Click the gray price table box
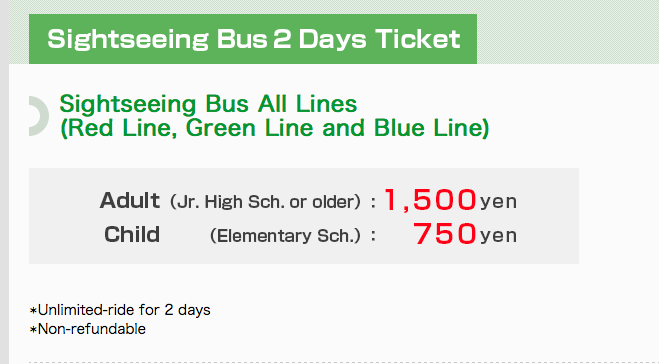This screenshot has height=364, width=659. [304, 216]
